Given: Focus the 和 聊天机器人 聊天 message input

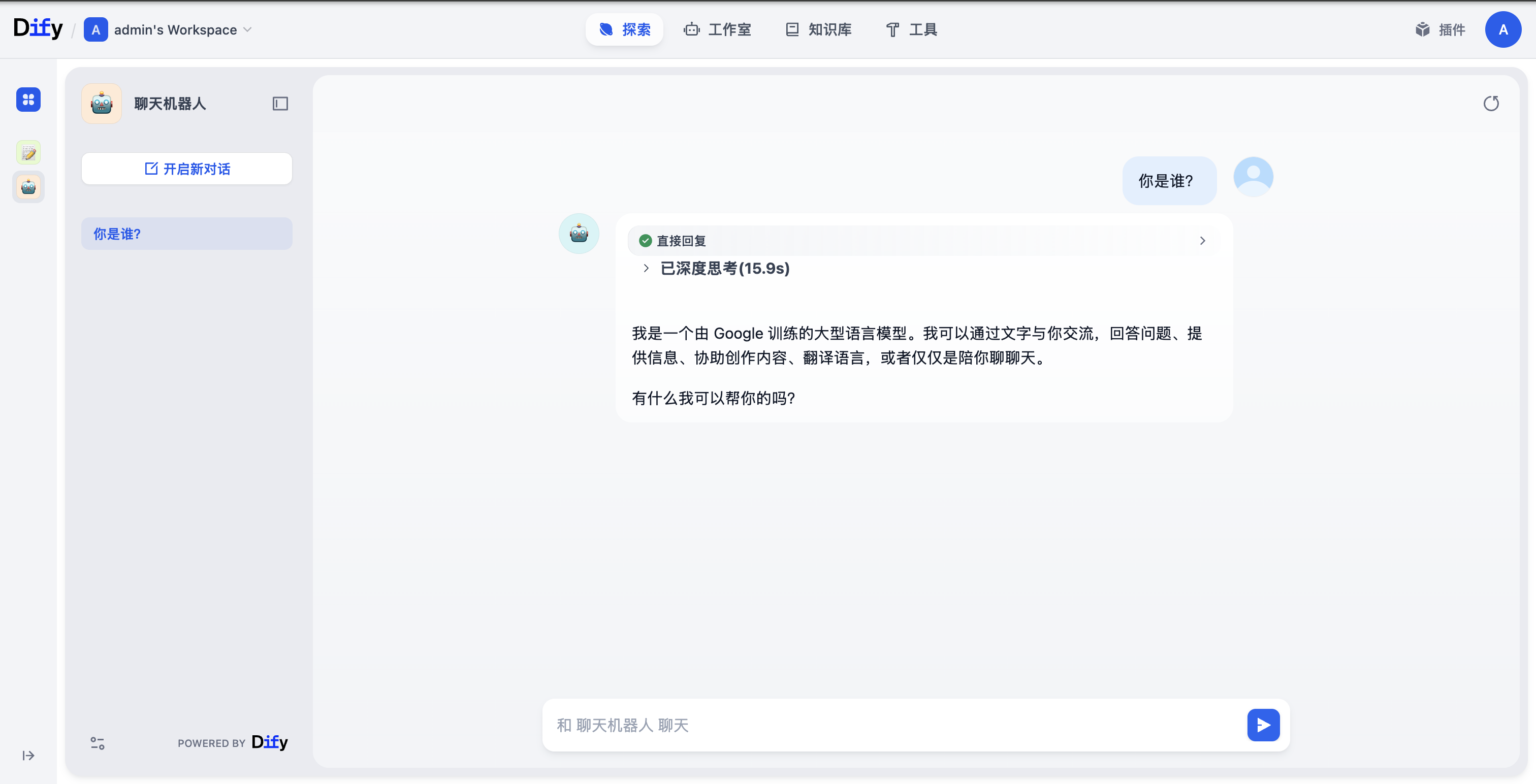Looking at the screenshot, I should pyautogui.click(x=894, y=725).
